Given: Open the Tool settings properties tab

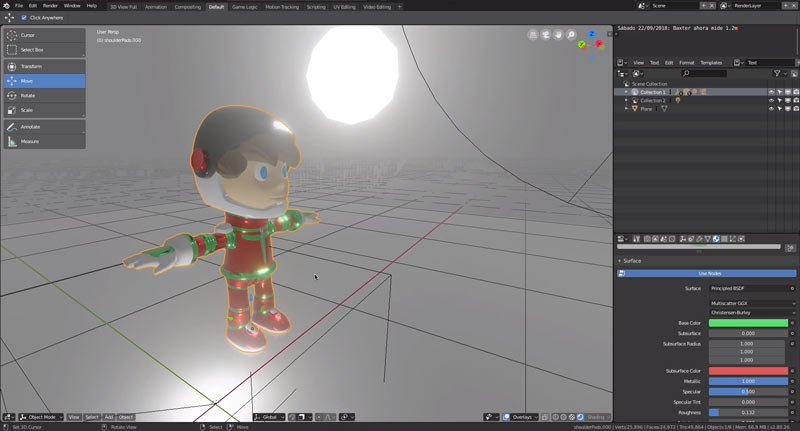Looking at the screenshot, I should pyautogui.click(x=636, y=239).
